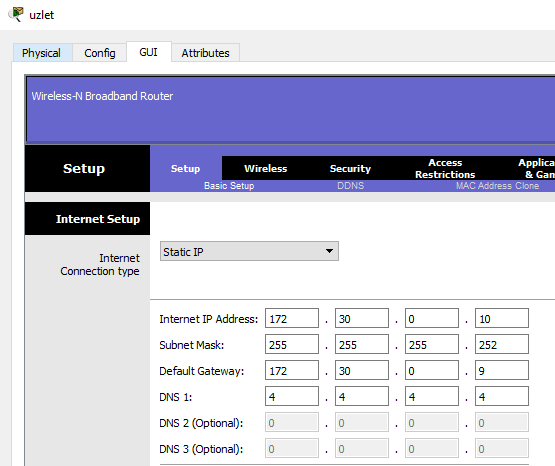The image size is (555, 466).
Task: Select the GUI tab
Action: [x=149, y=52]
